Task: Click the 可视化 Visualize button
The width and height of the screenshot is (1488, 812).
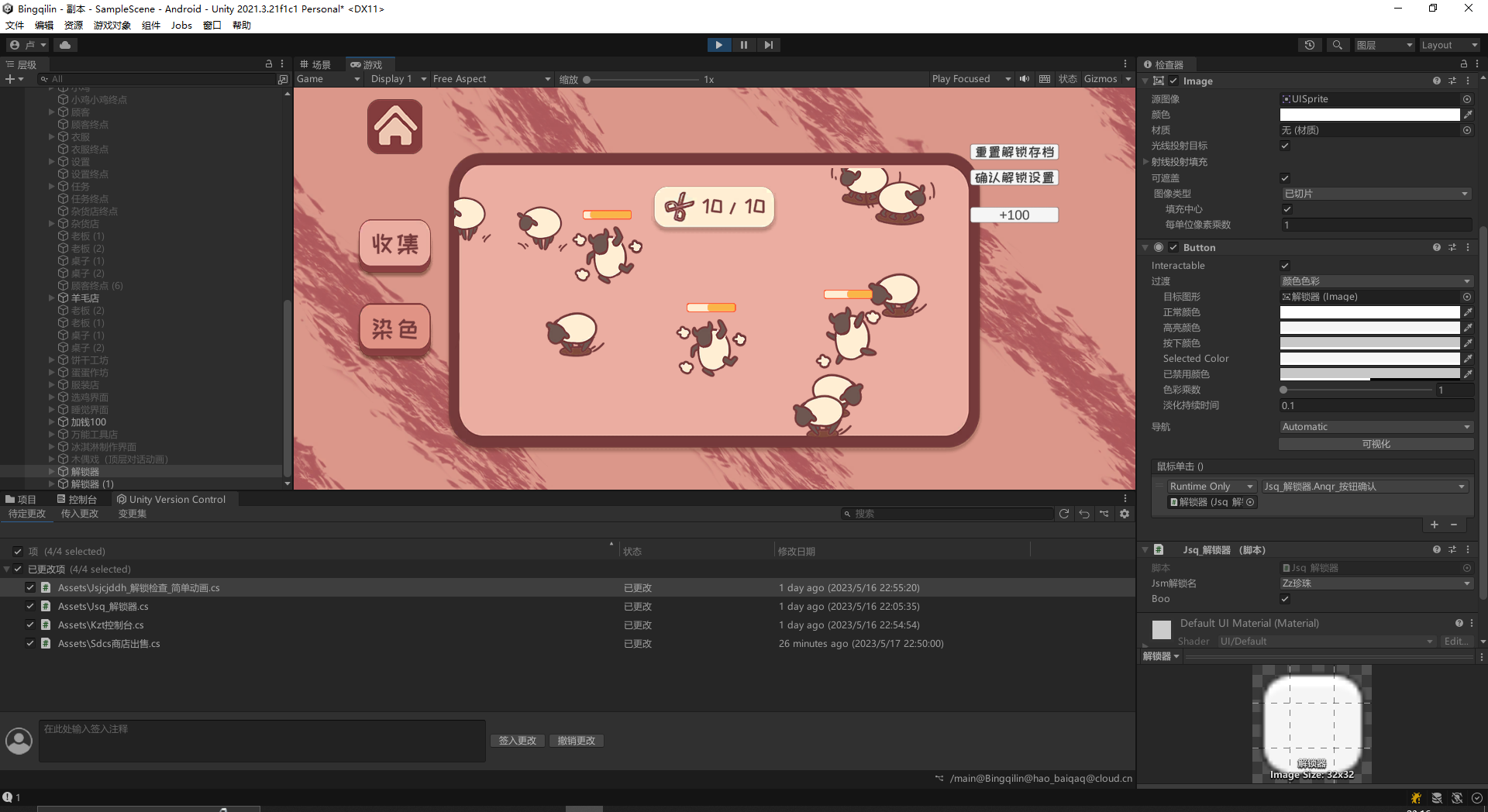Action: coord(1376,444)
